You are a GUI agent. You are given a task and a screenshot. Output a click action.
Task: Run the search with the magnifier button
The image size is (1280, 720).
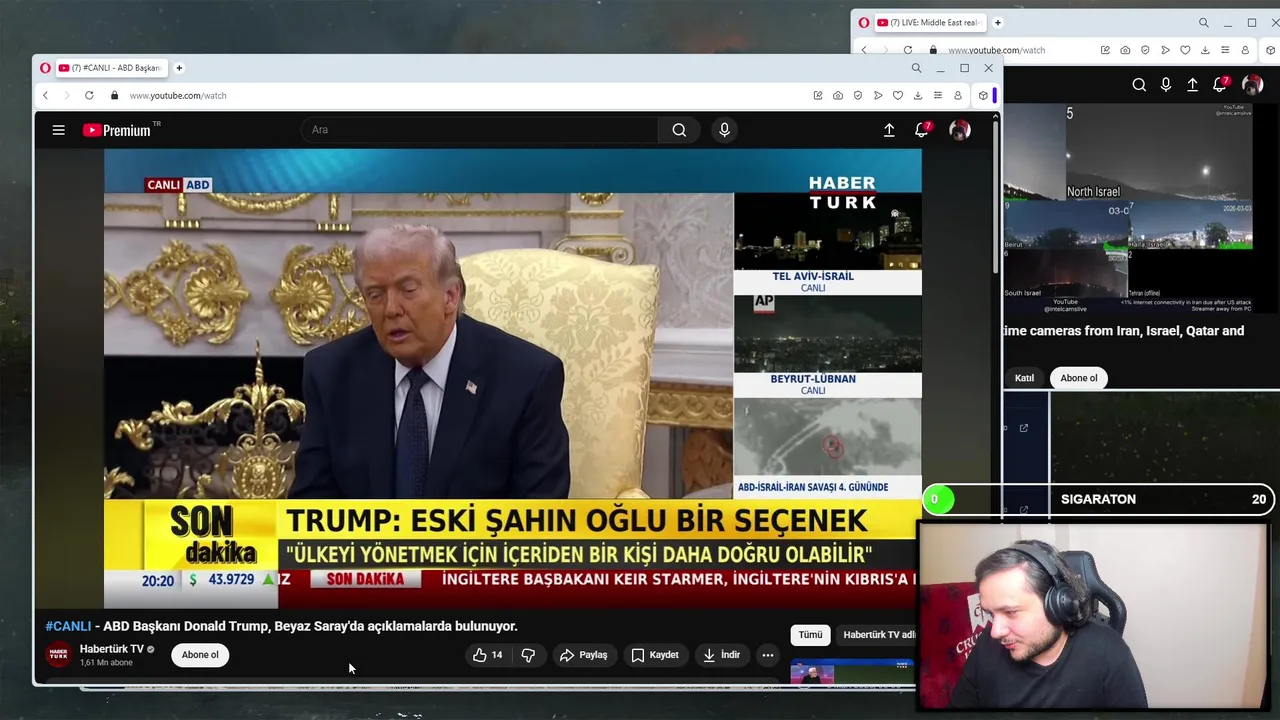(679, 130)
